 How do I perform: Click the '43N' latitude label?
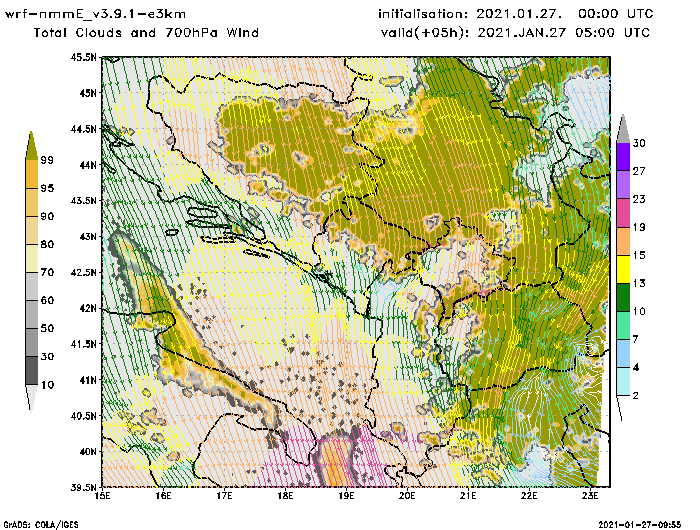[x=88, y=236]
